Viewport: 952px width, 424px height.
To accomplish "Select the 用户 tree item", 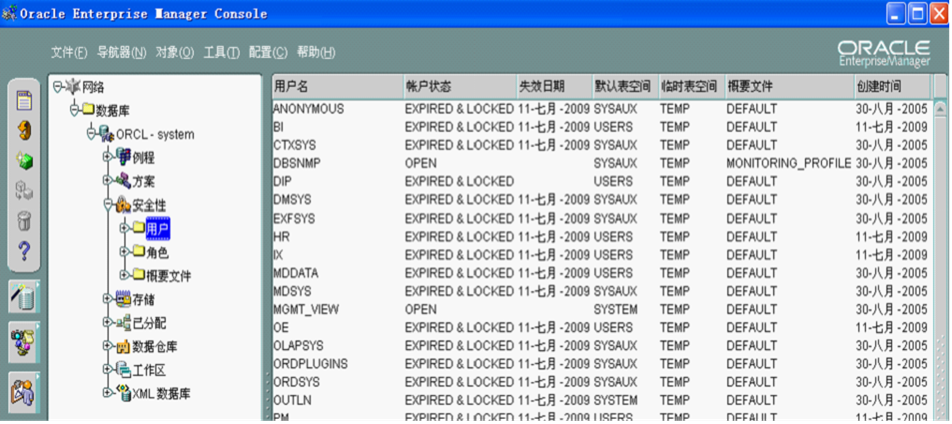I will [158, 228].
